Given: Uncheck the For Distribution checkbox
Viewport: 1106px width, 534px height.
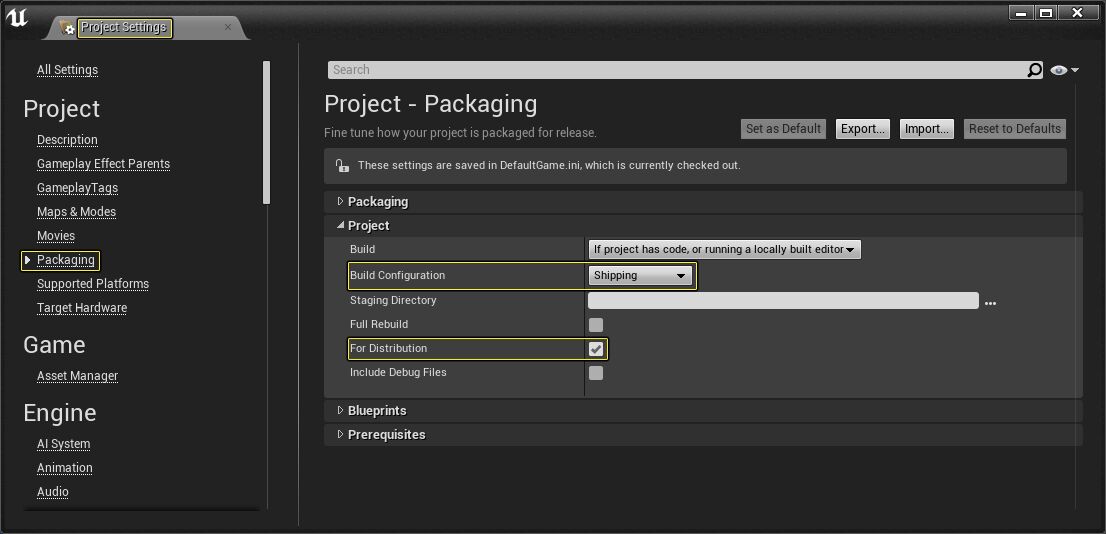Looking at the screenshot, I should (x=596, y=349).
